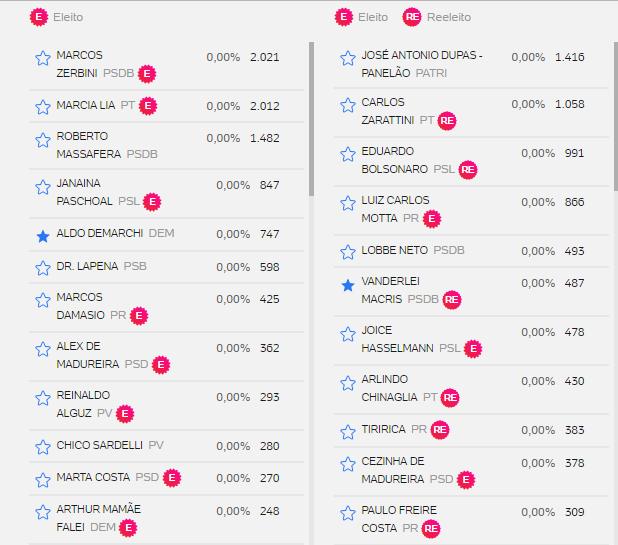Screen dimensions: 618x545
Task: Star Joice Hasselmann as favorite
Action: pyautogui.click(x=348, y=334)
